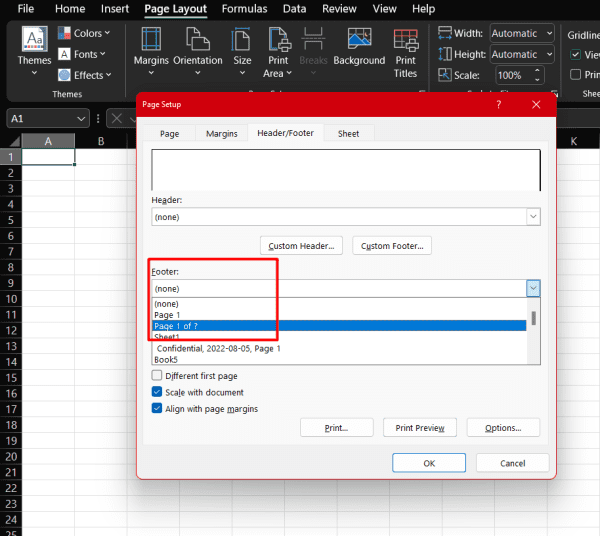Select row 5 header
The width and height of the screenshot is (600, 536).
11,220
